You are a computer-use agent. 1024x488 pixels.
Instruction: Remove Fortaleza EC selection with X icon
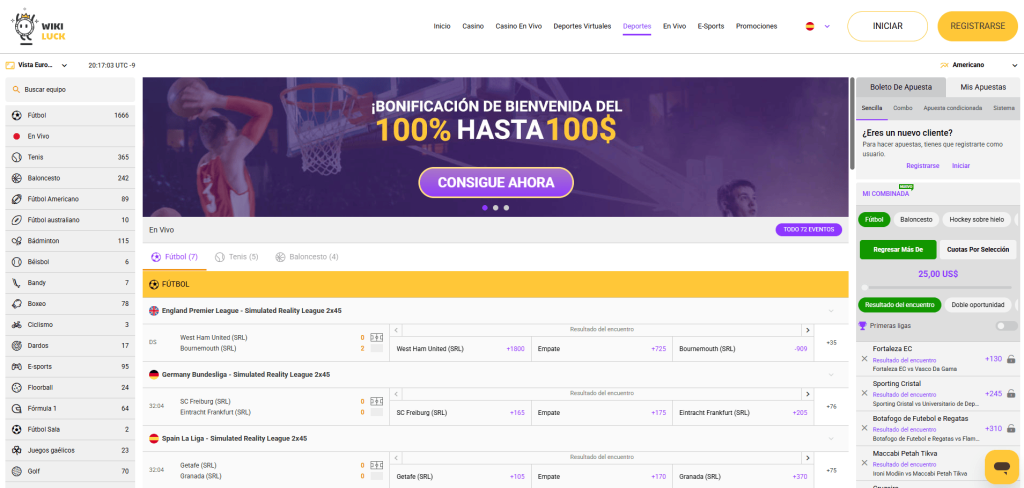[864, 359]
